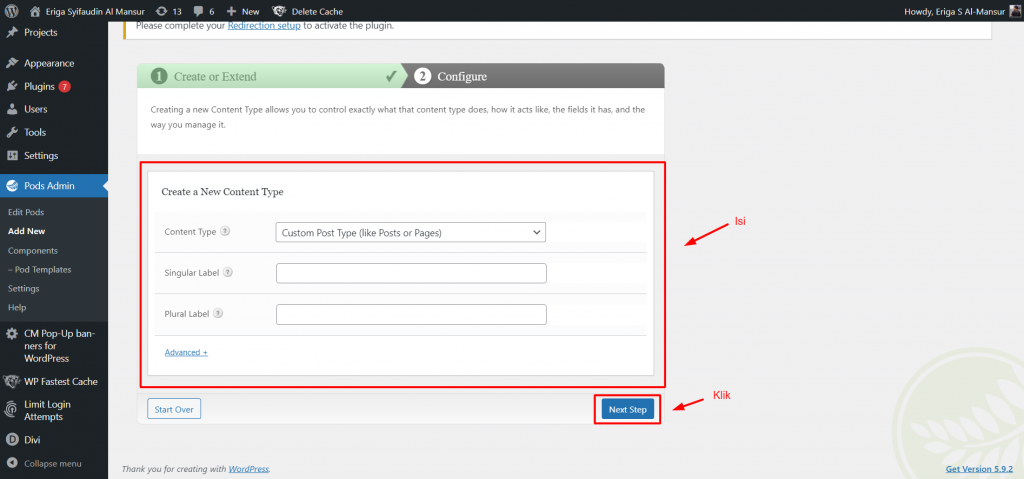This screenshot has height=479, width=1024.
Task: Click the Tools wrench icon
Action: [12, 133]
